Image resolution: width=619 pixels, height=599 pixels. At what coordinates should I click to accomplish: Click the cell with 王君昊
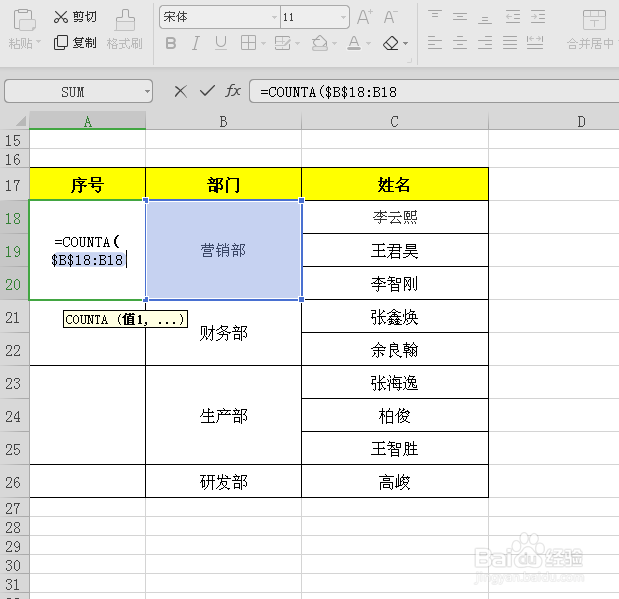pos(395,250)
